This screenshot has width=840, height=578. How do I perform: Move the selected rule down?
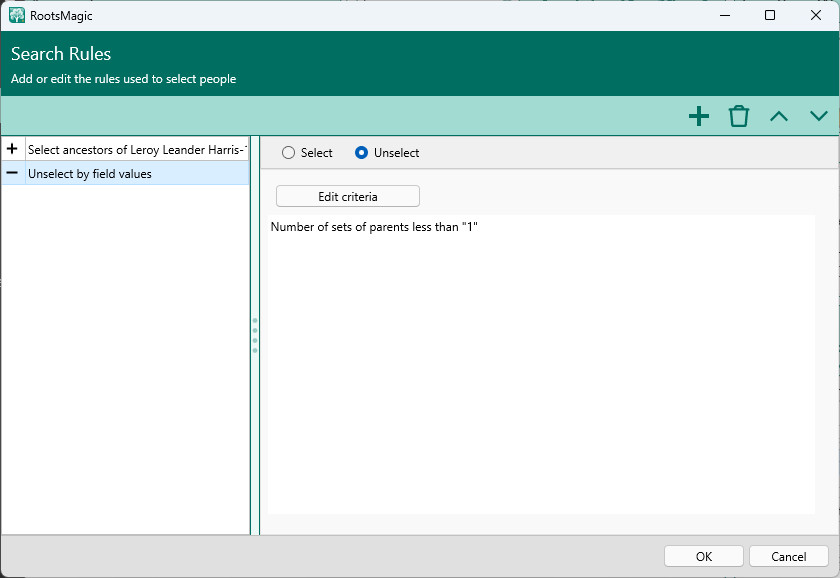point(819,116)
